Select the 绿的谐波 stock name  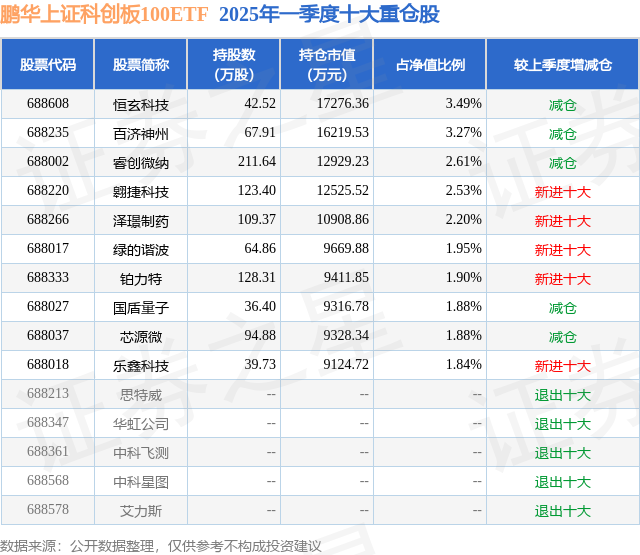pyautogui.click(x=141, y=250)
